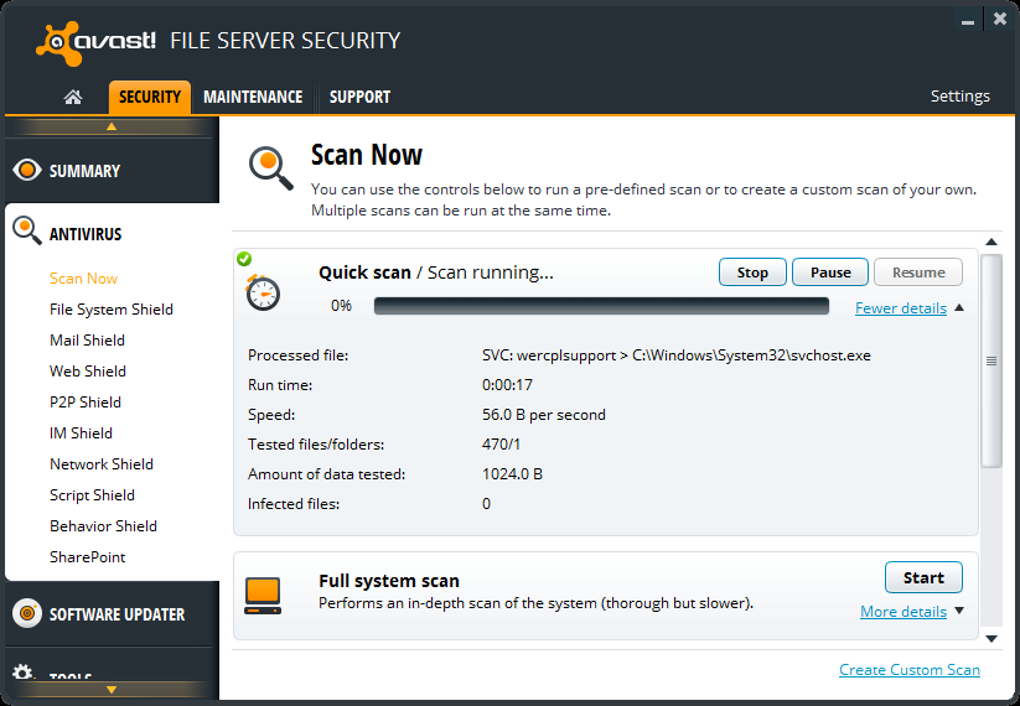Open the Create Custom Scan link

tap(909, 670)
